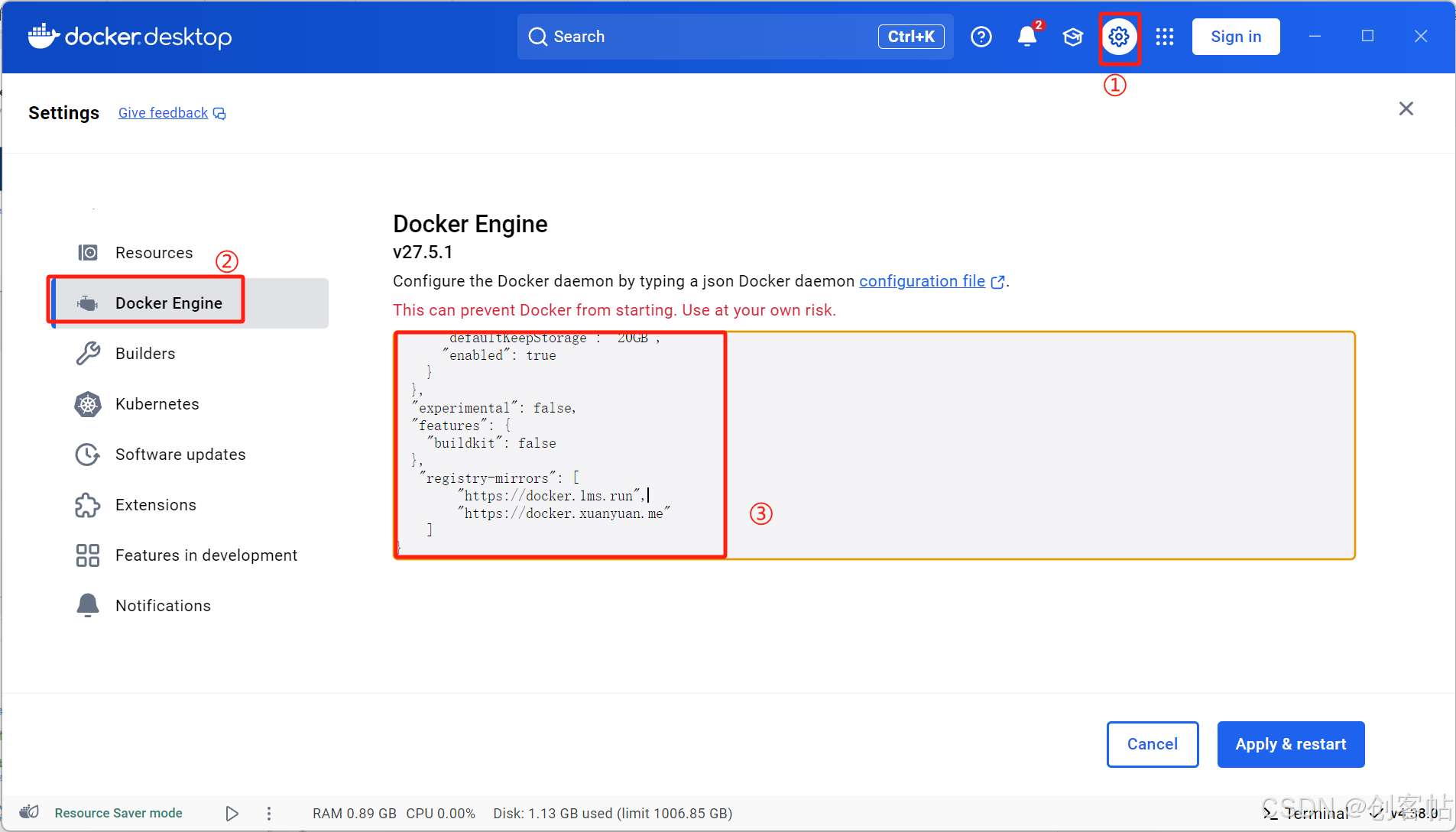The image size is (1456, 832).
Task: Open the Give feedback link
Action: click(163, 113)
